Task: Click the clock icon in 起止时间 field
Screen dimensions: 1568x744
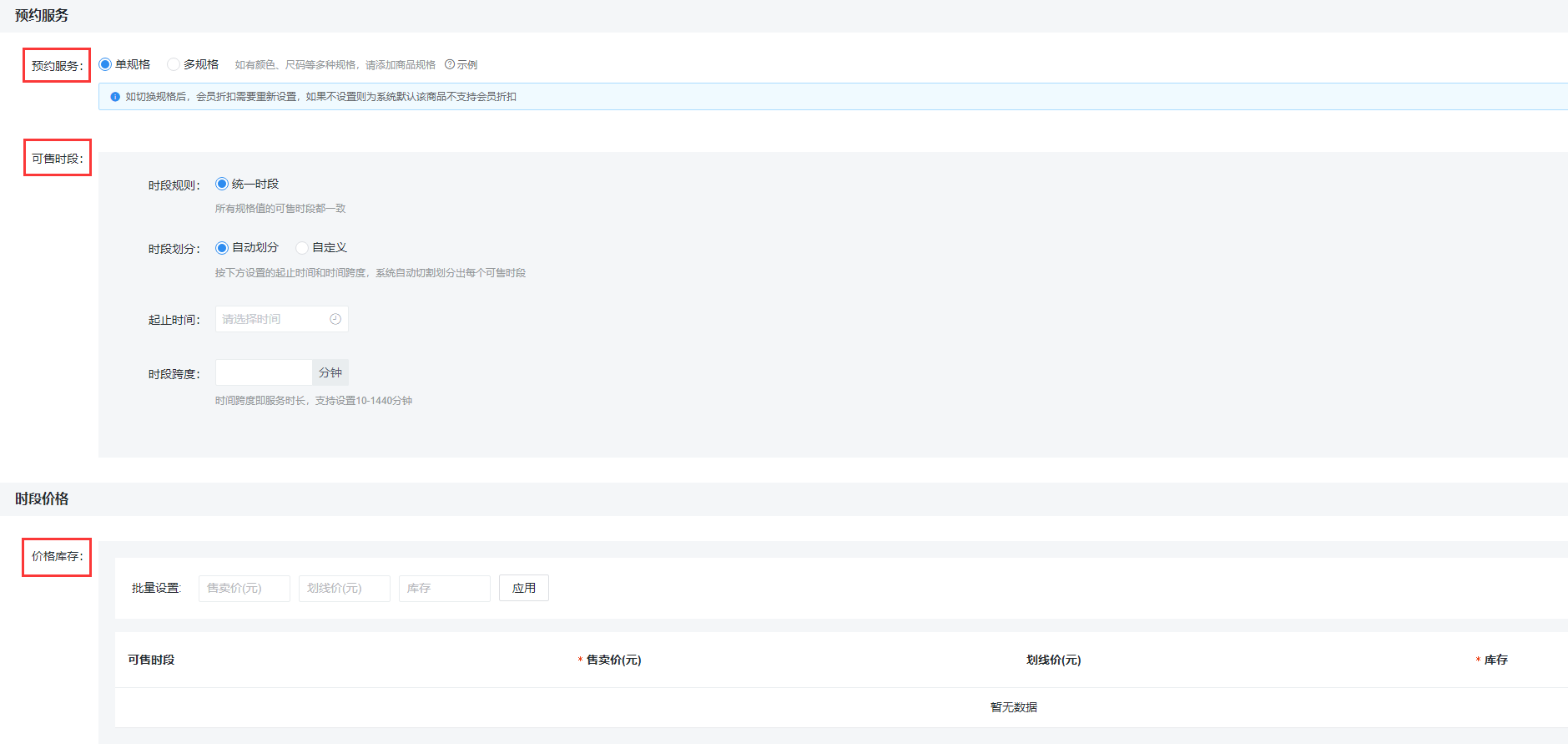Action: pyautogui.click(x=335, y=319)
